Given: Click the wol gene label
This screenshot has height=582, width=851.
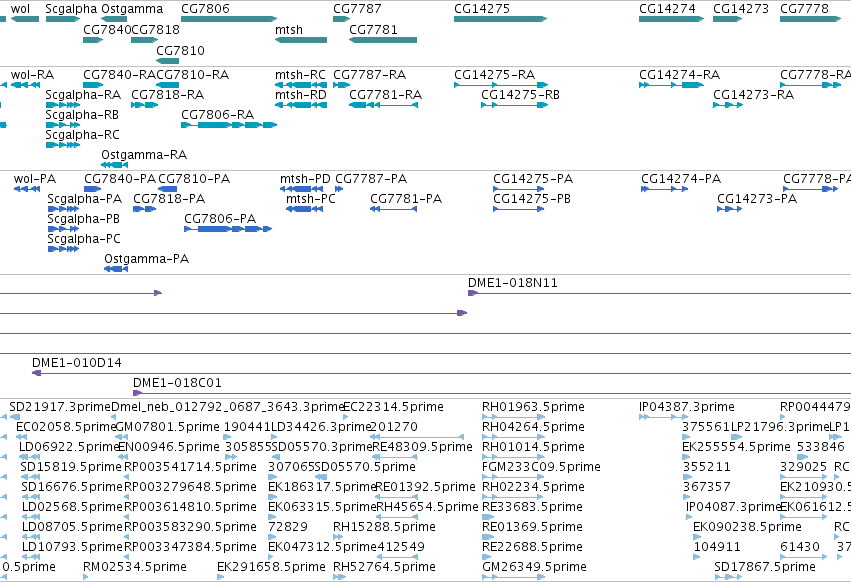Looking at the screenshot, I should [21, 9].
